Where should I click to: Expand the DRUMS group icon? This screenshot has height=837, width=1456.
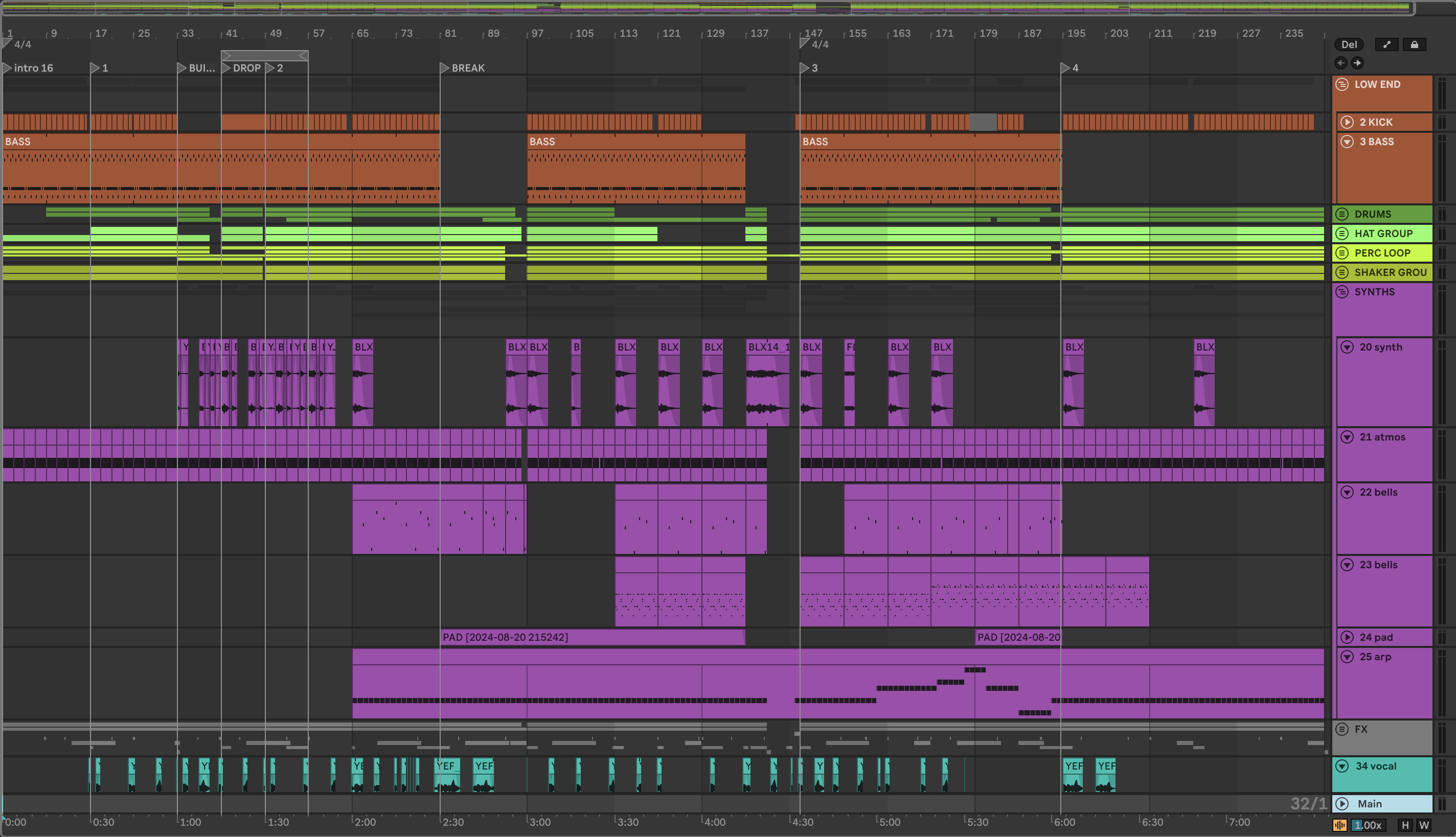point(1341,214)
